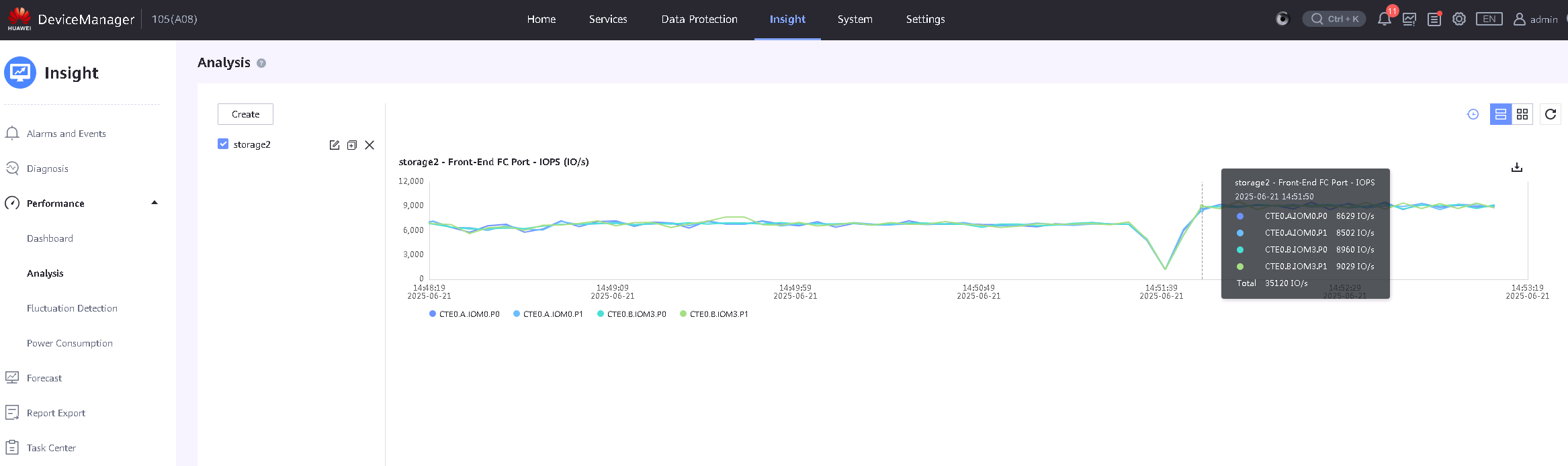This screenshot has height=466, width=1568.
Task: Open the Fluctuation Detection page
Action: click(x=72, y=308)
